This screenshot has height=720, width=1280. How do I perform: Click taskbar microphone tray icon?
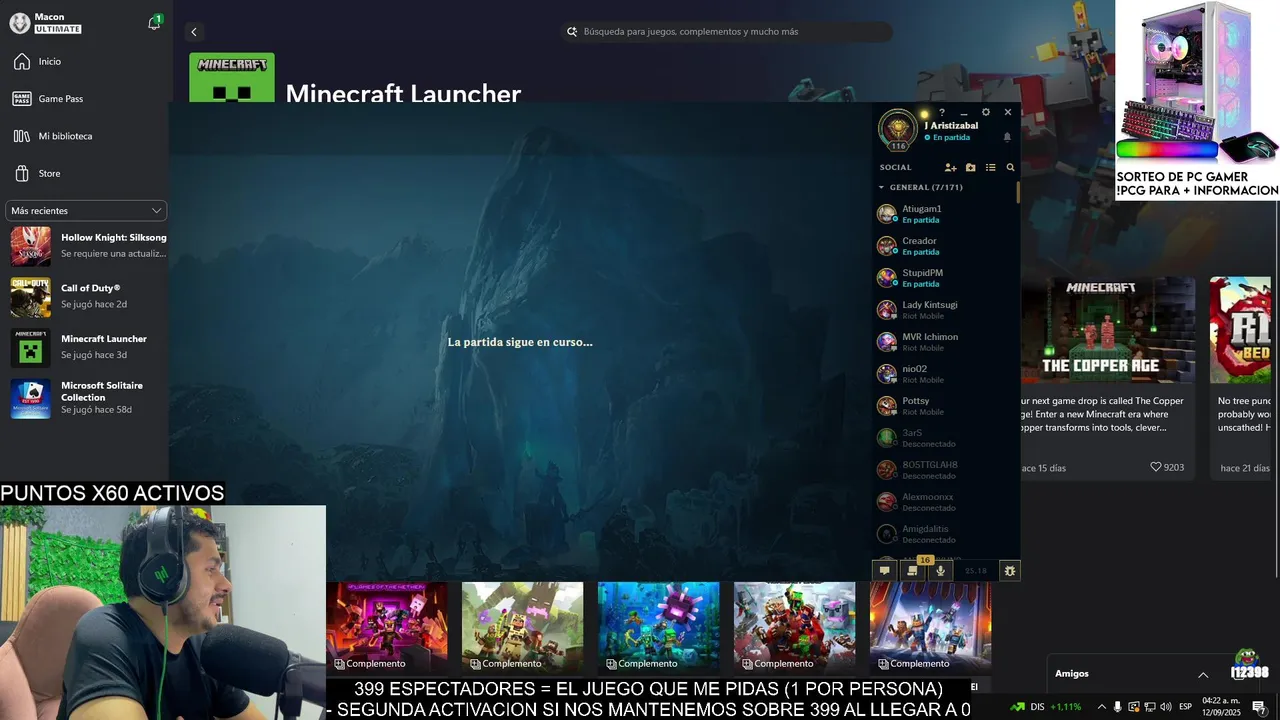point(1118,707)
